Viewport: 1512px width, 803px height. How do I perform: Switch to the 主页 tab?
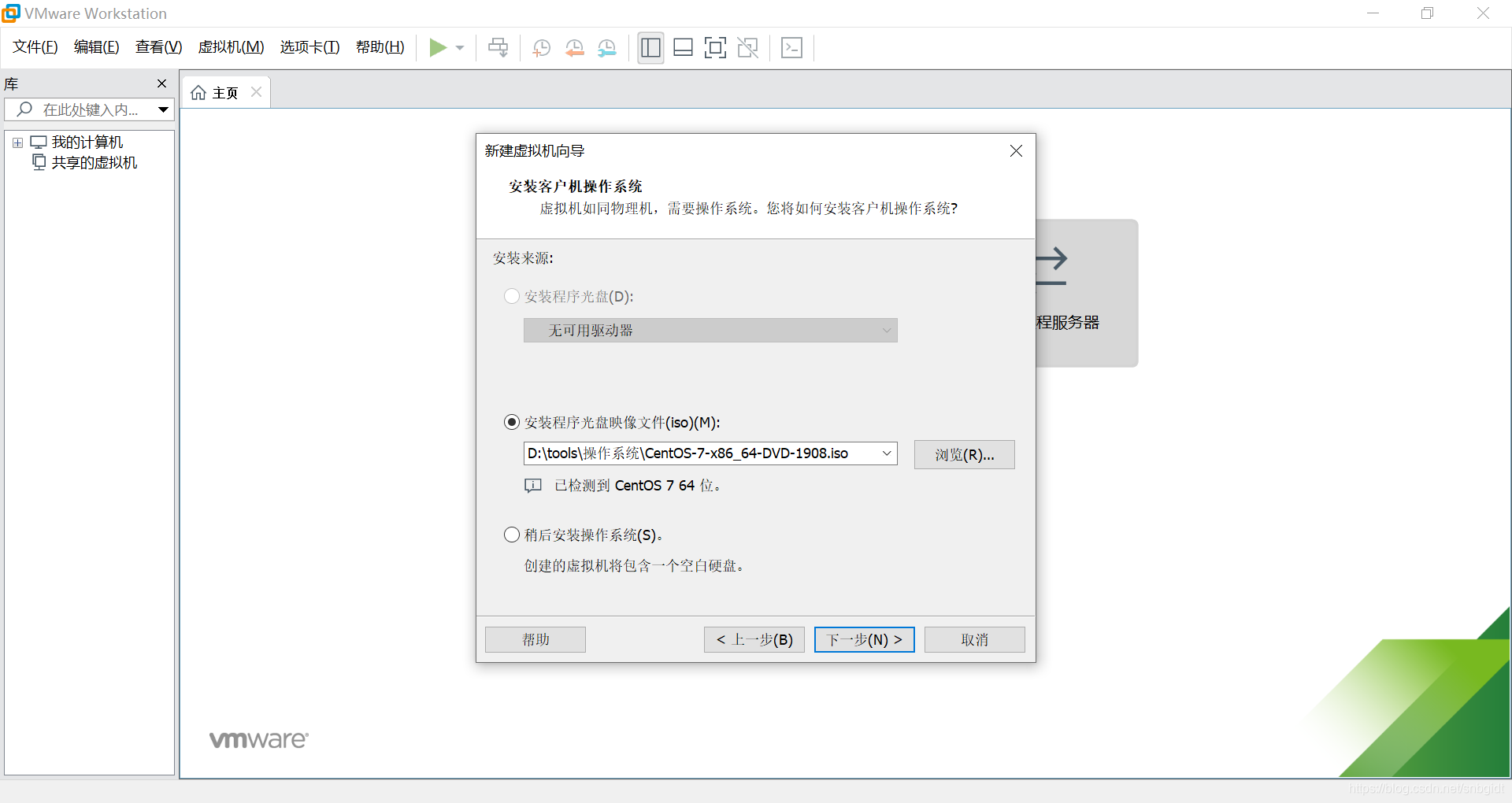pos(225,93)
